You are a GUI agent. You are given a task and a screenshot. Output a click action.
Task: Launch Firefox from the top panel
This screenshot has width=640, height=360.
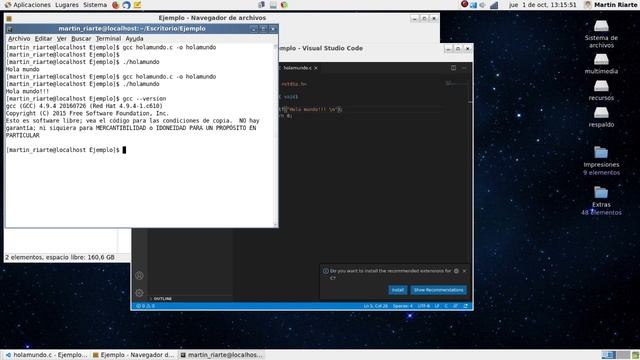click(x=116, y=5)
